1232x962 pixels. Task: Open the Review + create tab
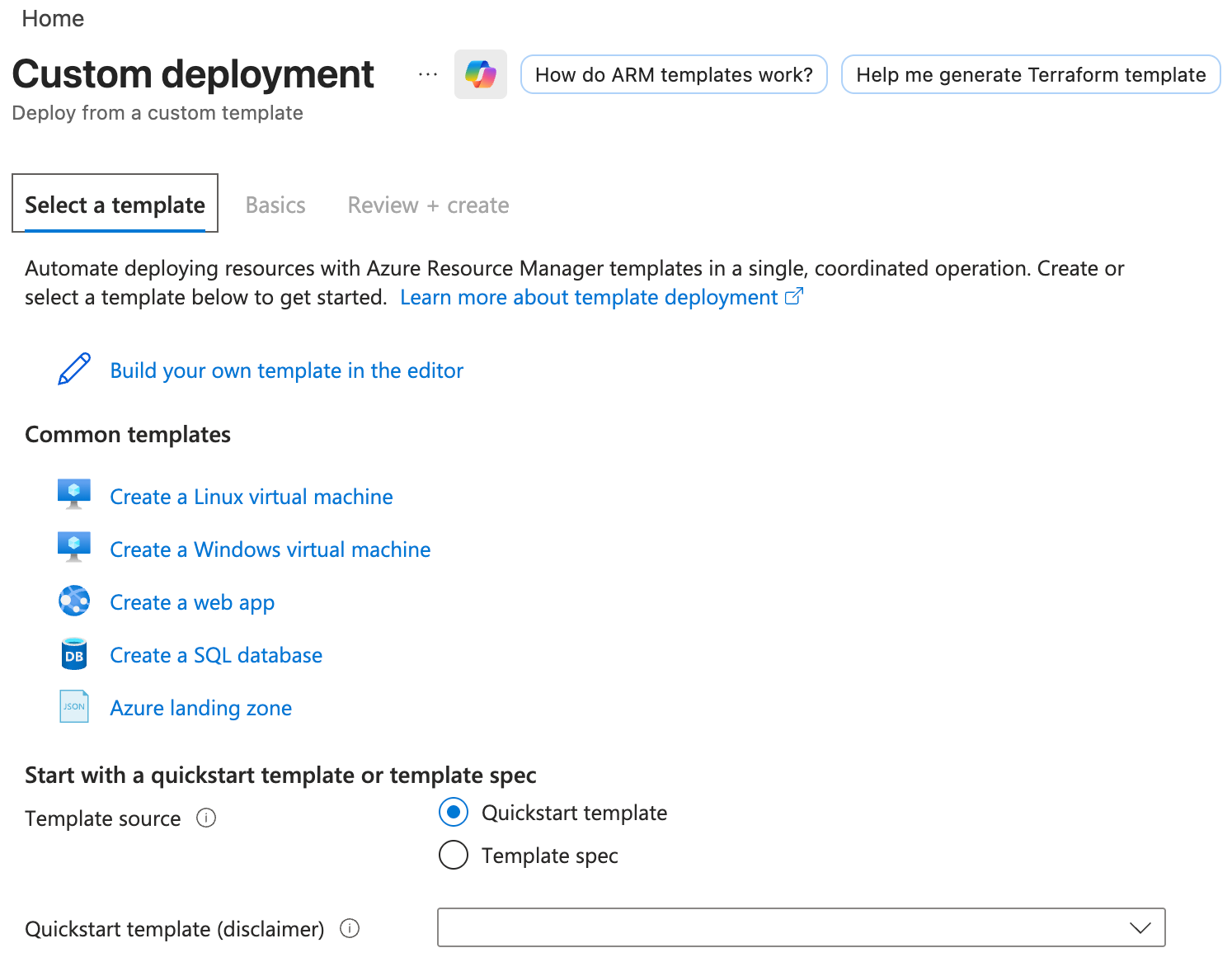(428, 205)
